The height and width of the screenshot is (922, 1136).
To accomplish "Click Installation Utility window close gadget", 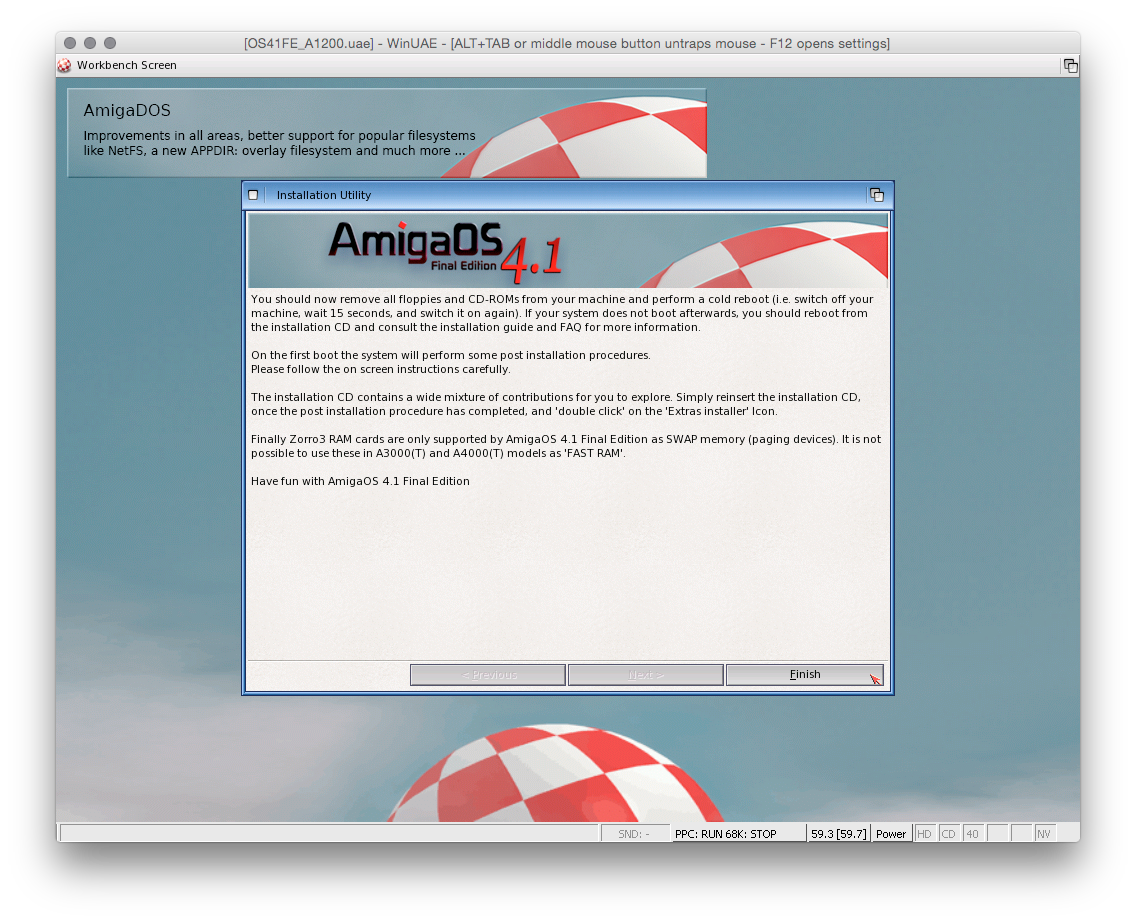I will (x=253, y=195).
